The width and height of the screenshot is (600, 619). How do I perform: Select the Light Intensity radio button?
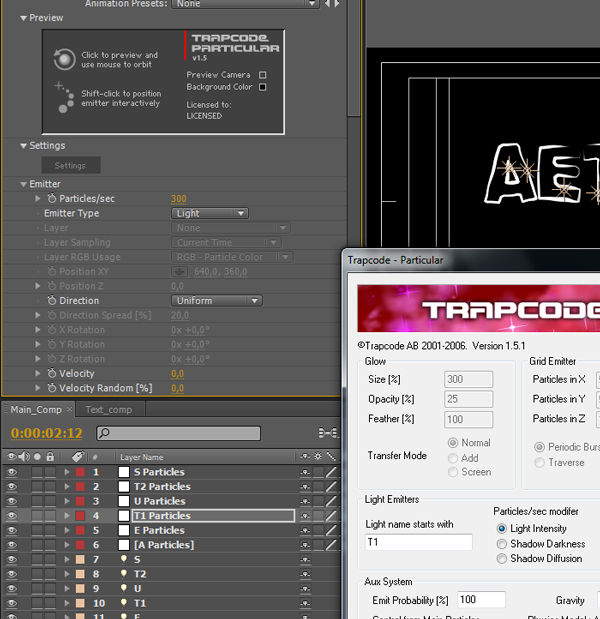point(502,528)
